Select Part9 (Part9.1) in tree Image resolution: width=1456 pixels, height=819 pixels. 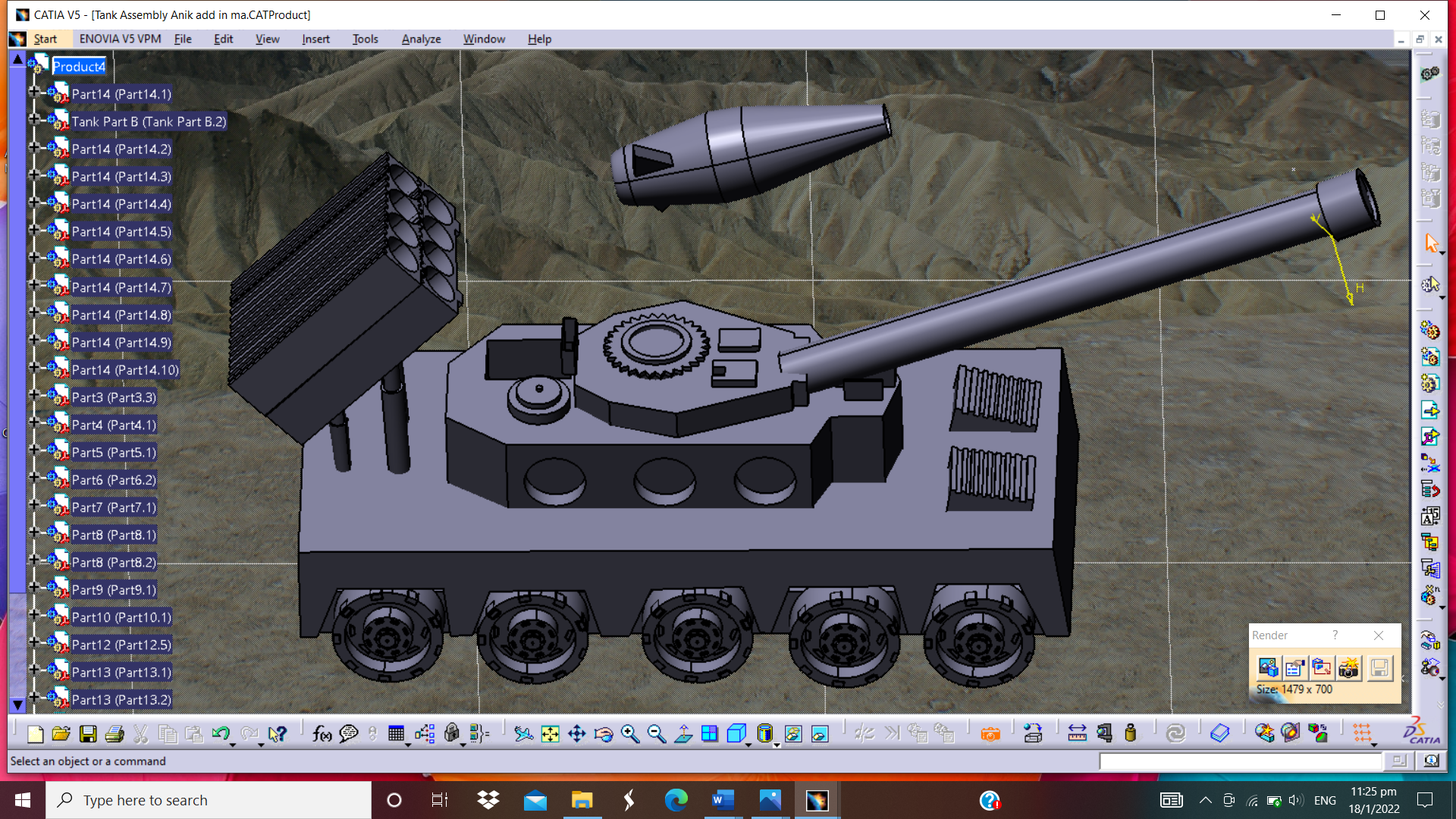tap(114, 590)
